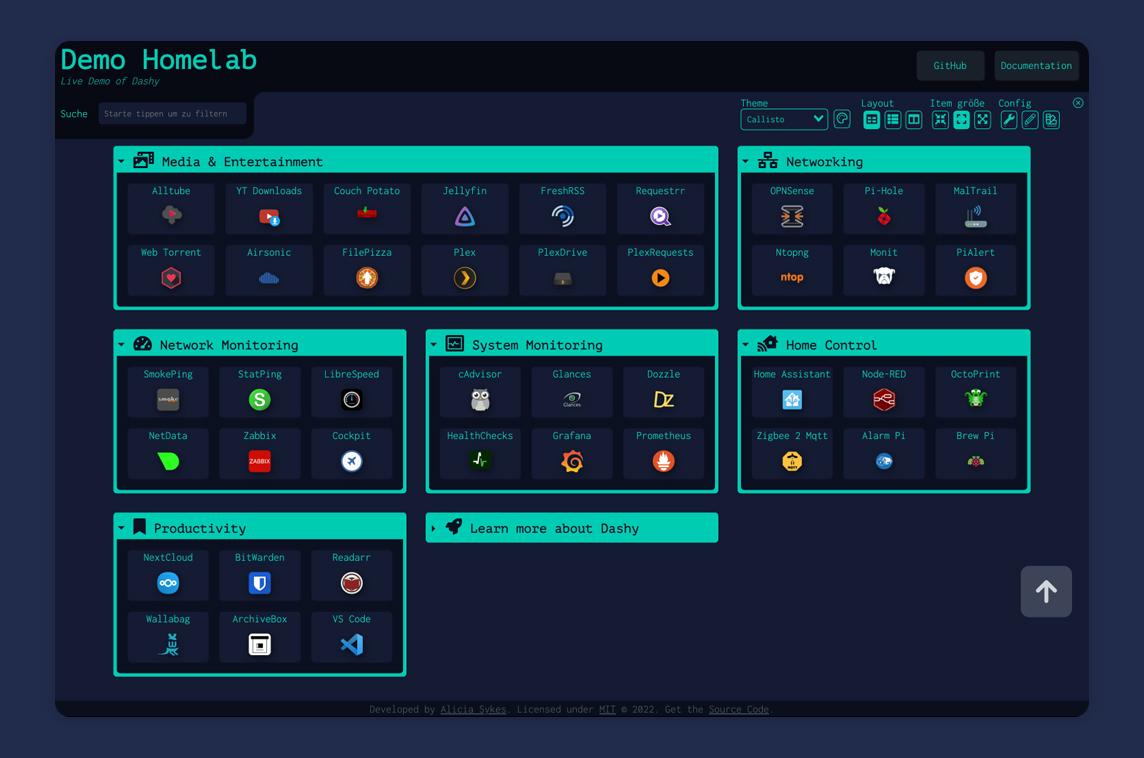Open the Node-RED tile

[884, 391]
